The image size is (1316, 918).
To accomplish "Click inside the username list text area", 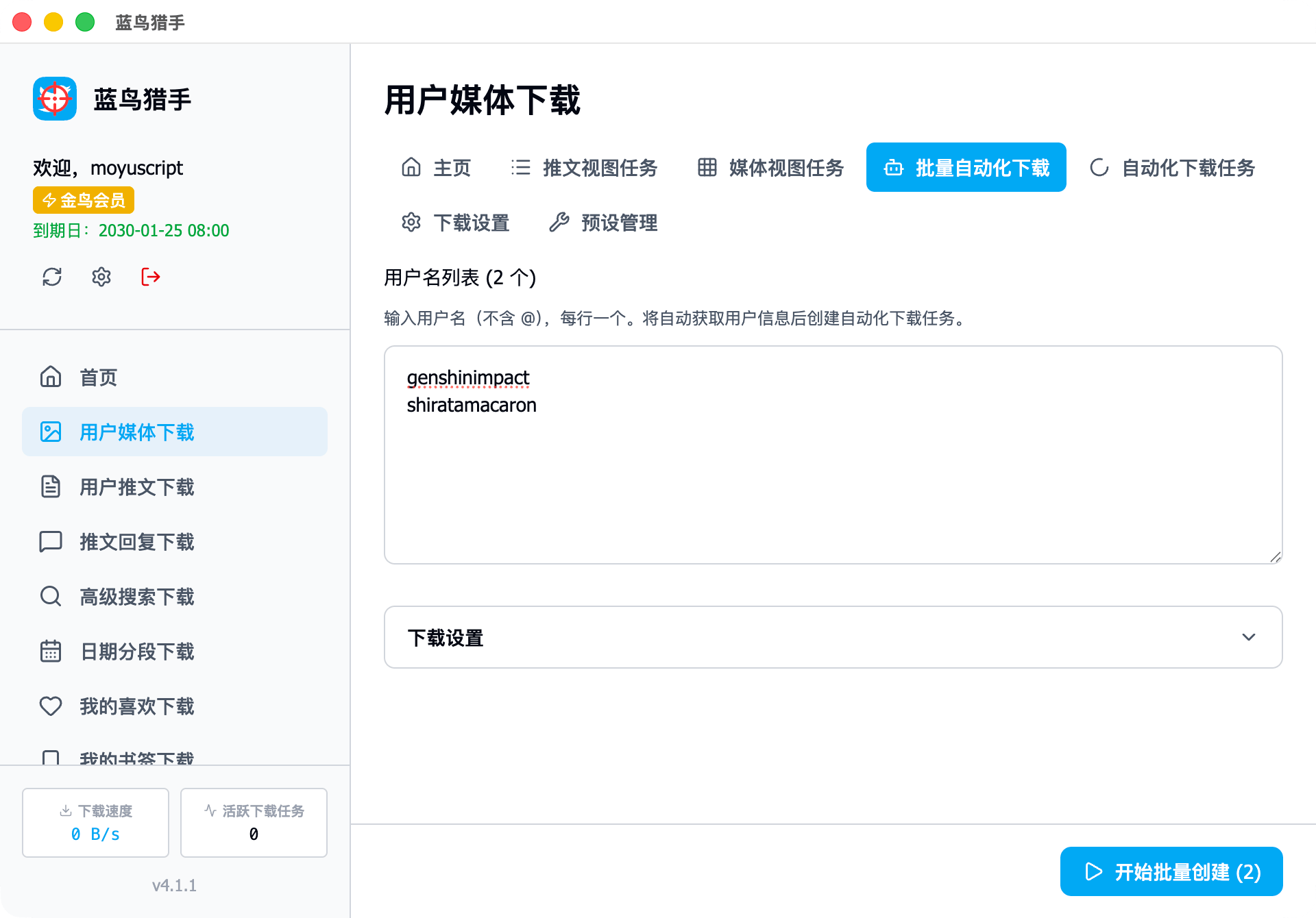I will point(832,480).
